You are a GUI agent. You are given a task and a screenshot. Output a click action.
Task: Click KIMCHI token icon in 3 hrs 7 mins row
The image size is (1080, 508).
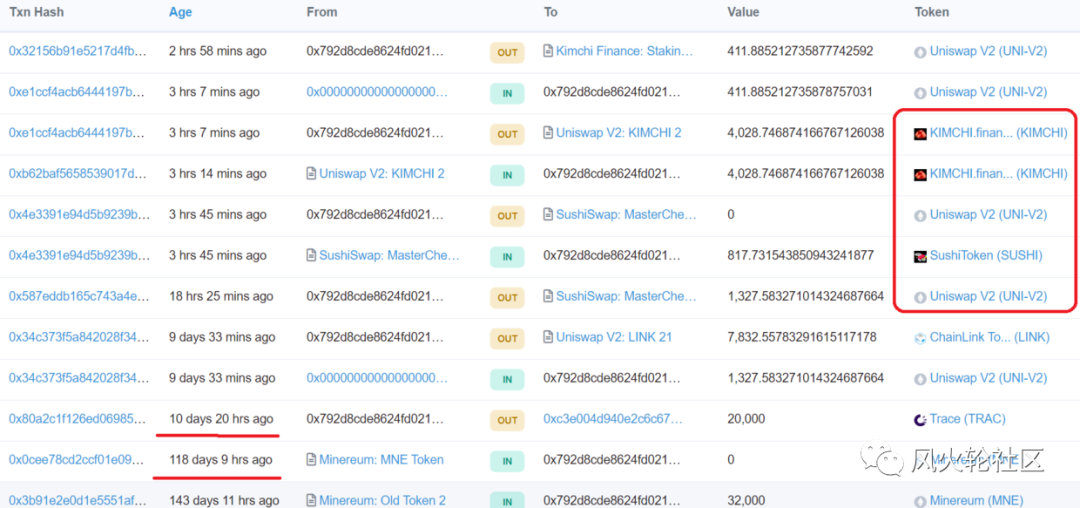[920, 134]
